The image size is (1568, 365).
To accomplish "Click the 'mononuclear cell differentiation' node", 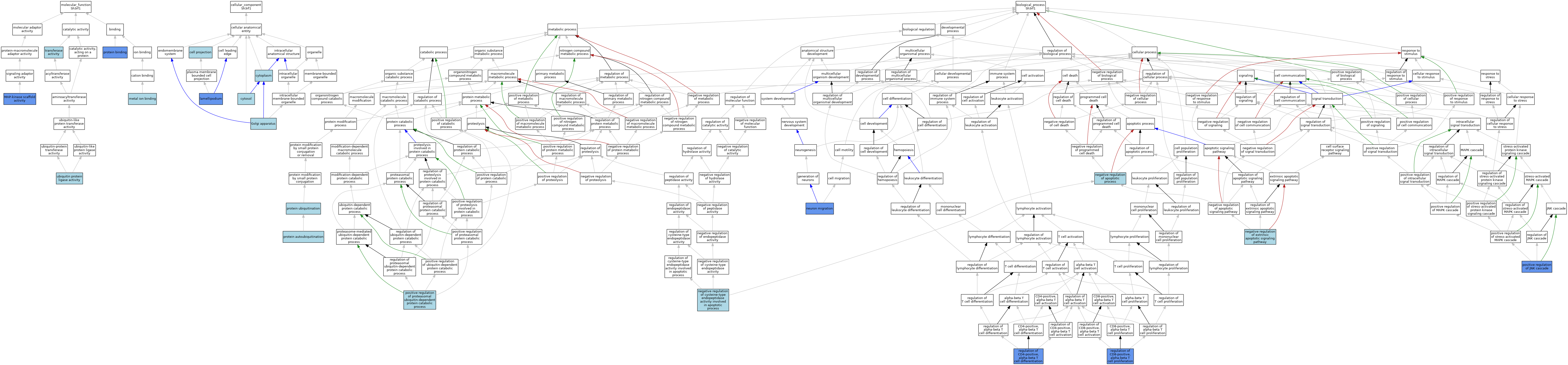I will coord(950,209).
